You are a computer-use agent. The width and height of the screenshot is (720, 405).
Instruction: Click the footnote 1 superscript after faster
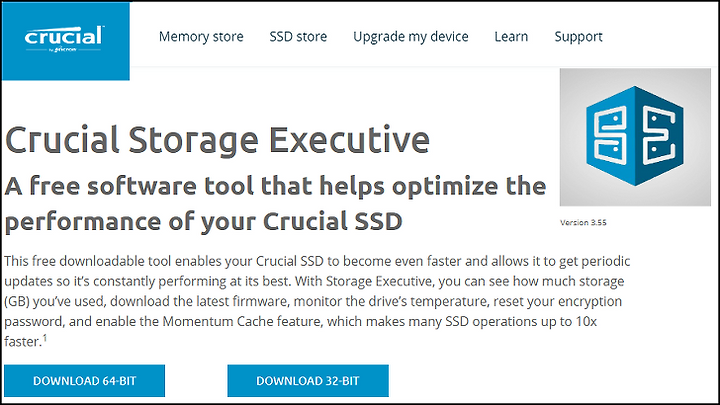45,338
